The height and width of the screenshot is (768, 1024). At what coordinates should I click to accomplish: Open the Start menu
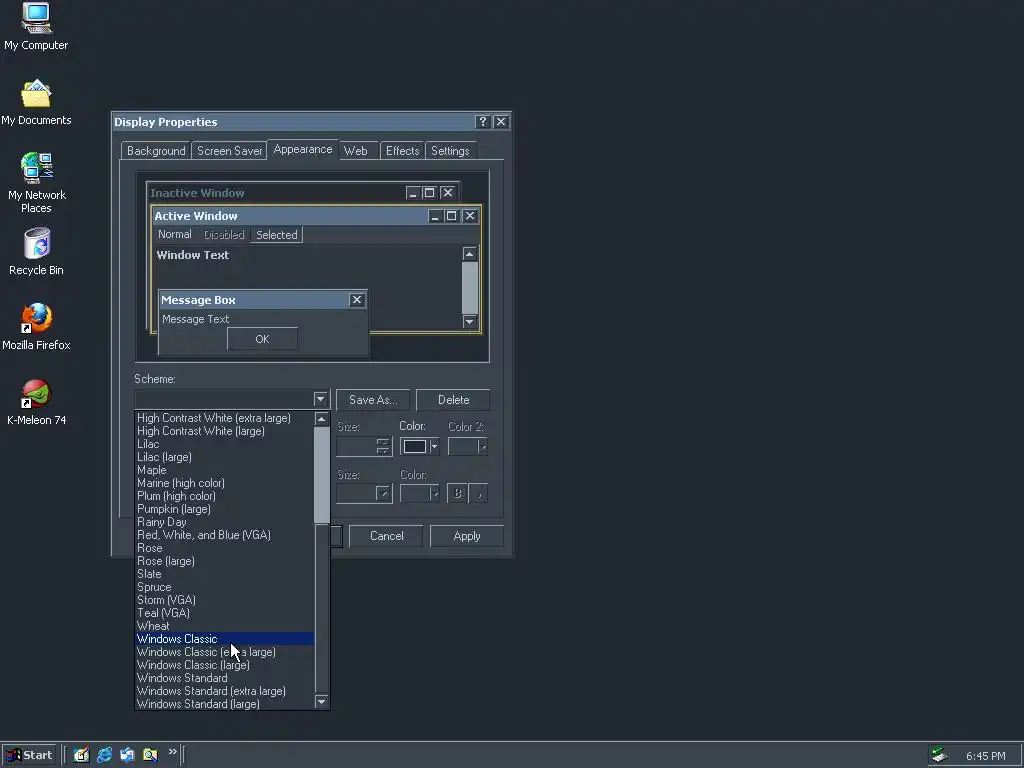tap(29, 755)
